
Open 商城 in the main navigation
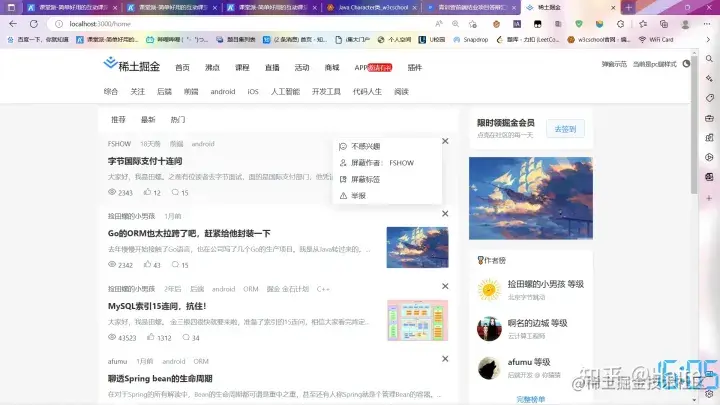coord(332,68)
